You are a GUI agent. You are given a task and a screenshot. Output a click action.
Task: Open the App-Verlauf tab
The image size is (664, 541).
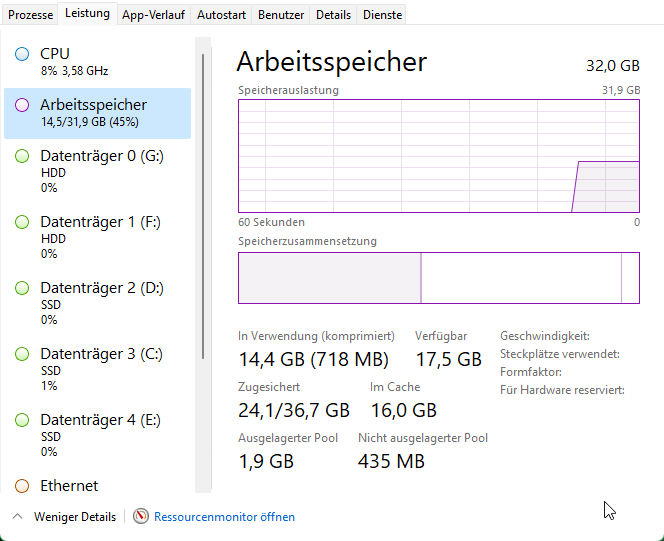coord(154,15)
